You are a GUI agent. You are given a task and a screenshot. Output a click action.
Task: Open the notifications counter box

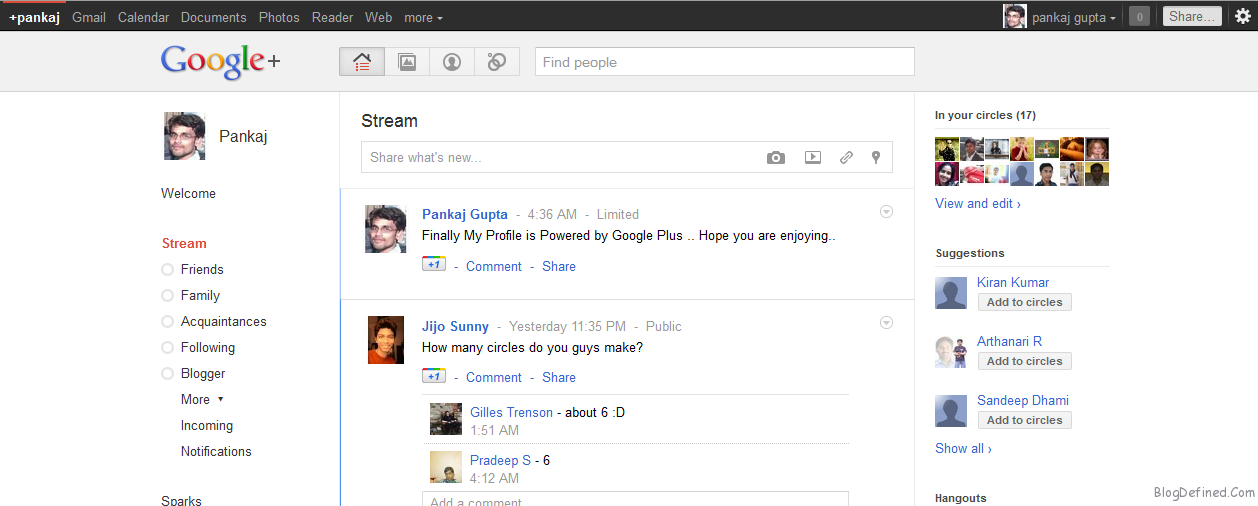tap(1139, 17)
